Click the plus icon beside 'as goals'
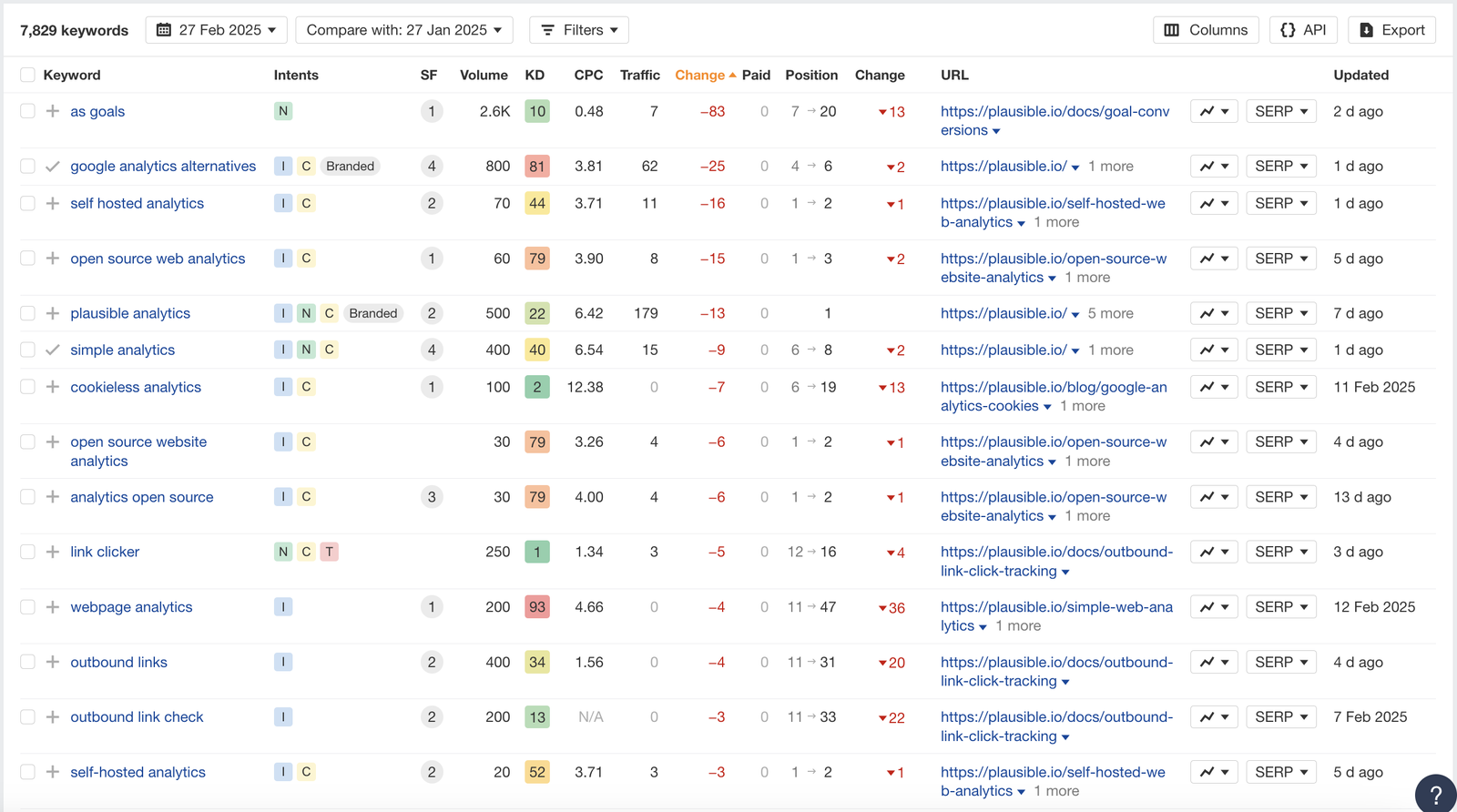1457x812 pixels. tap(53, 111)
